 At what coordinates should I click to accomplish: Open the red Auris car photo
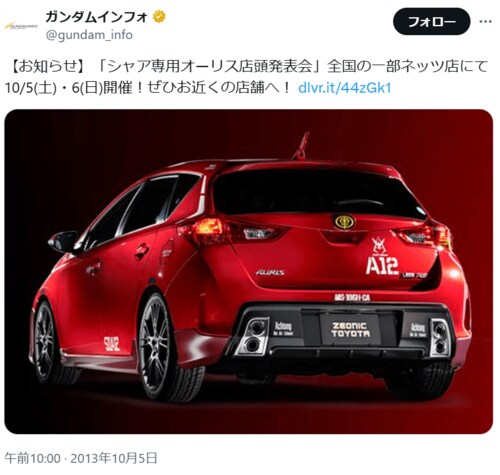click(249, 272)
